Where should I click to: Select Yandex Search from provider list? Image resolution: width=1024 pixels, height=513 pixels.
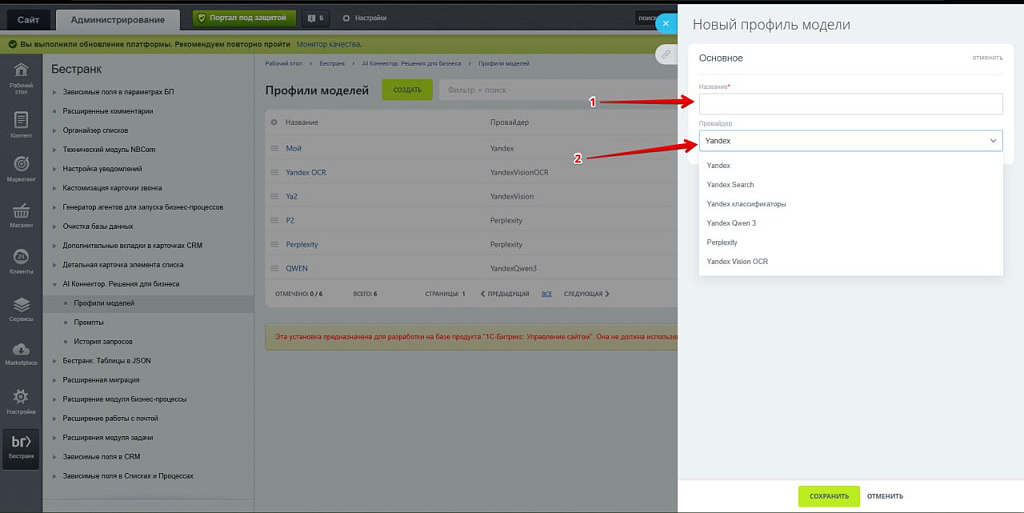[730, 185]
